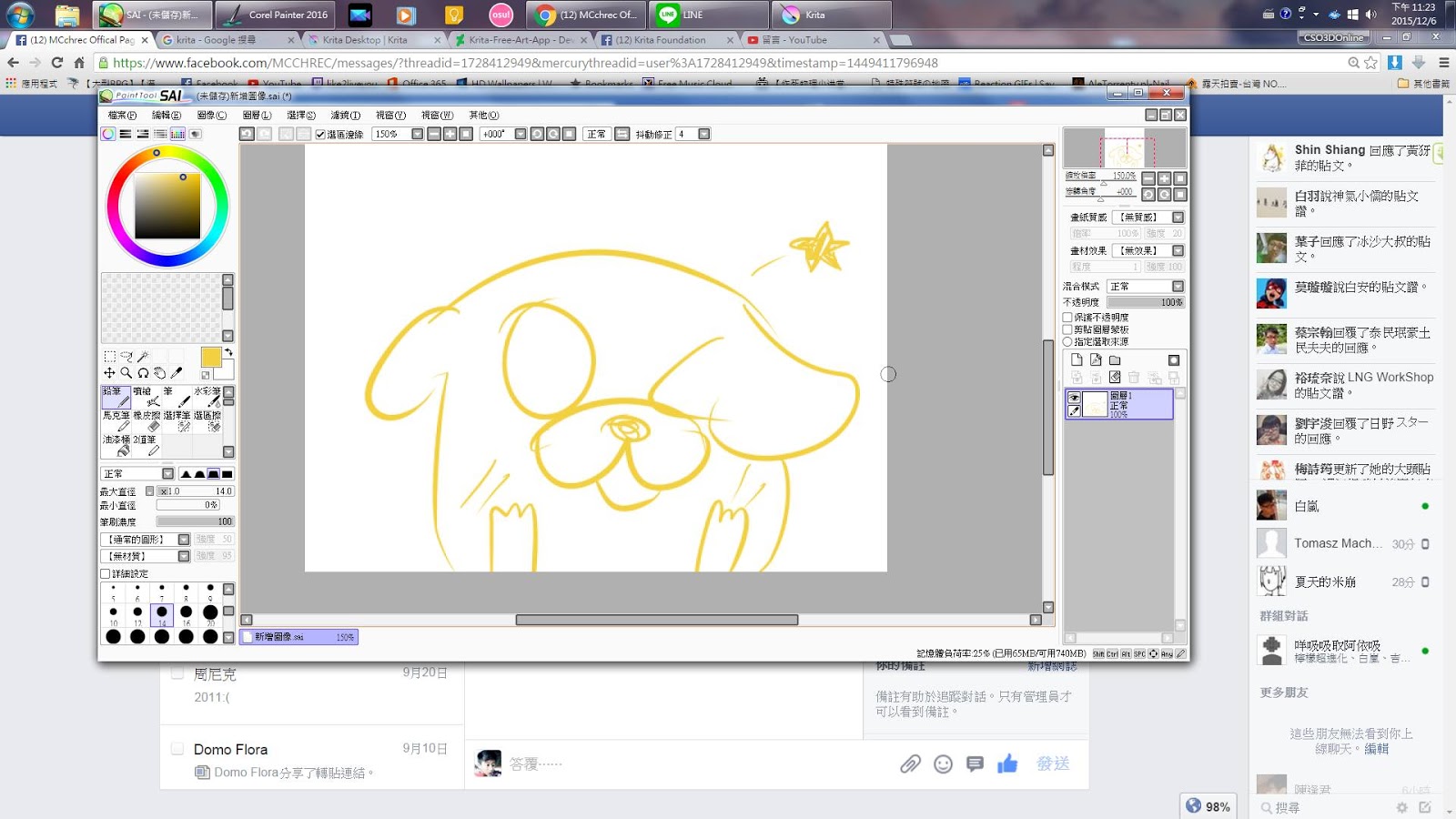Screen dimensions: 1456x819
Task: Choose the 橡皮擦 eraser tool
Action: [x=146, y=421]
